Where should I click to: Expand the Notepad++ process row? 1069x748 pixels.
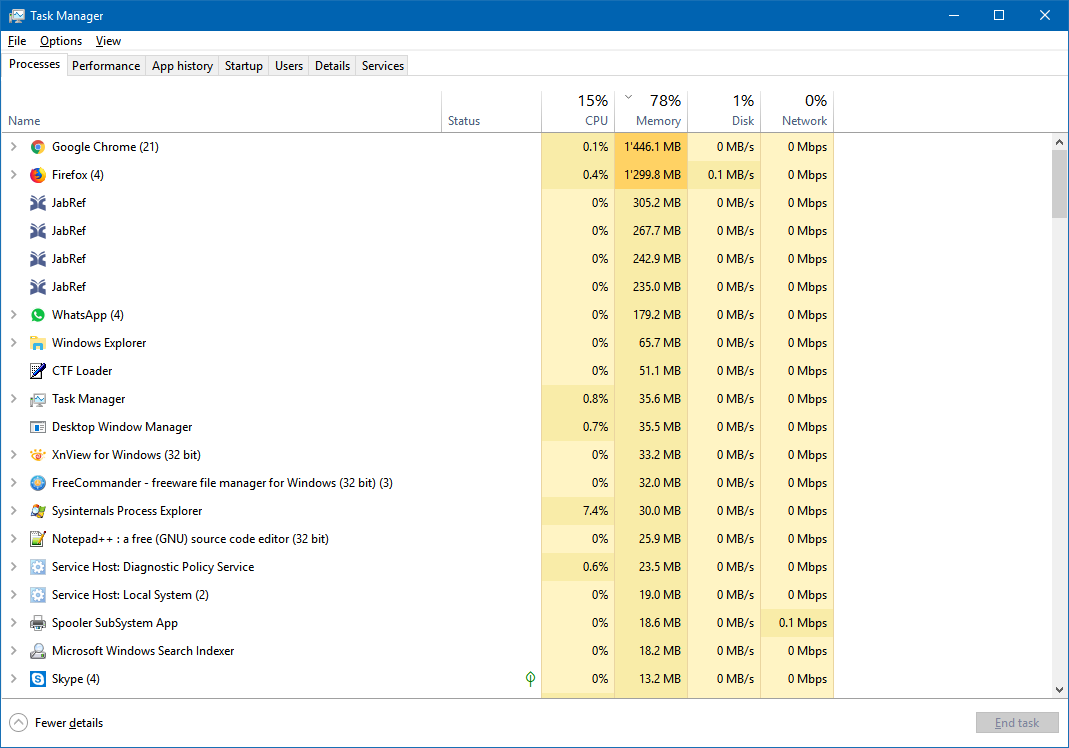pyautogui.click(x=14, y=539)
